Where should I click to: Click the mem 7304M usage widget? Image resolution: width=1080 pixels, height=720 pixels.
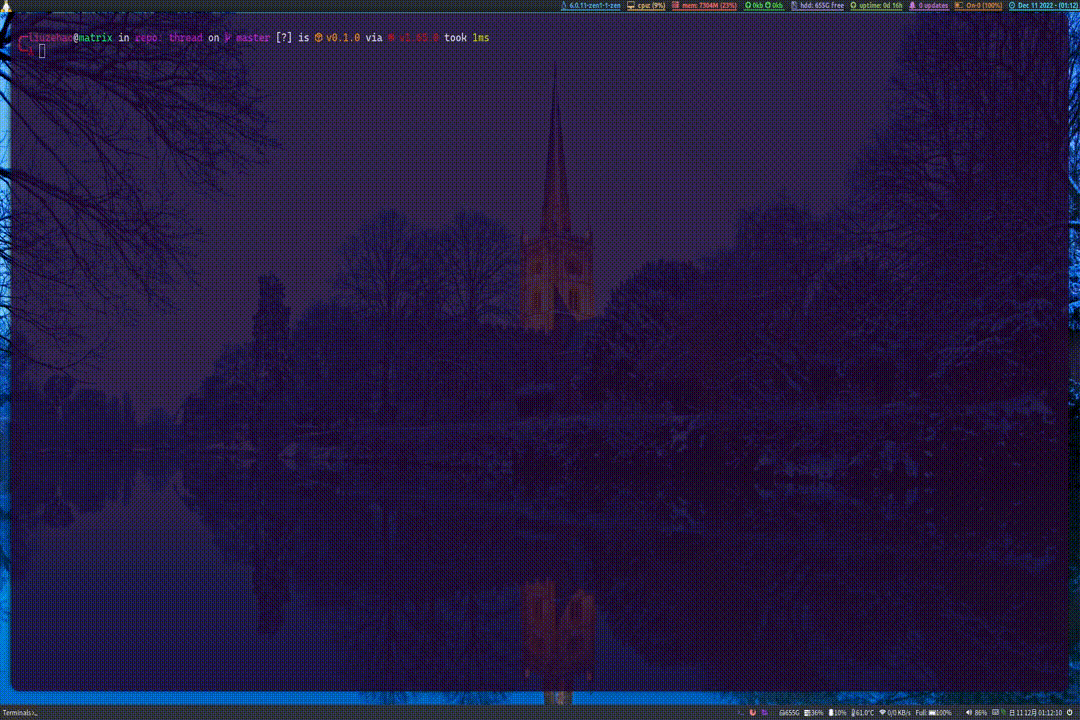tap(704, 6)
